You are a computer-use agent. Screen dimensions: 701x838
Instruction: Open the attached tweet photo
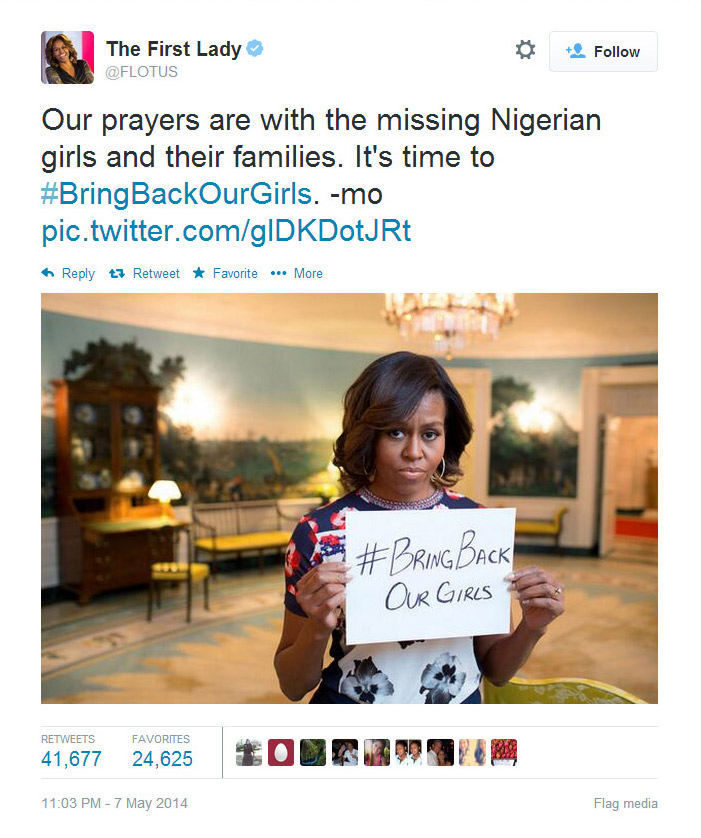349,498
